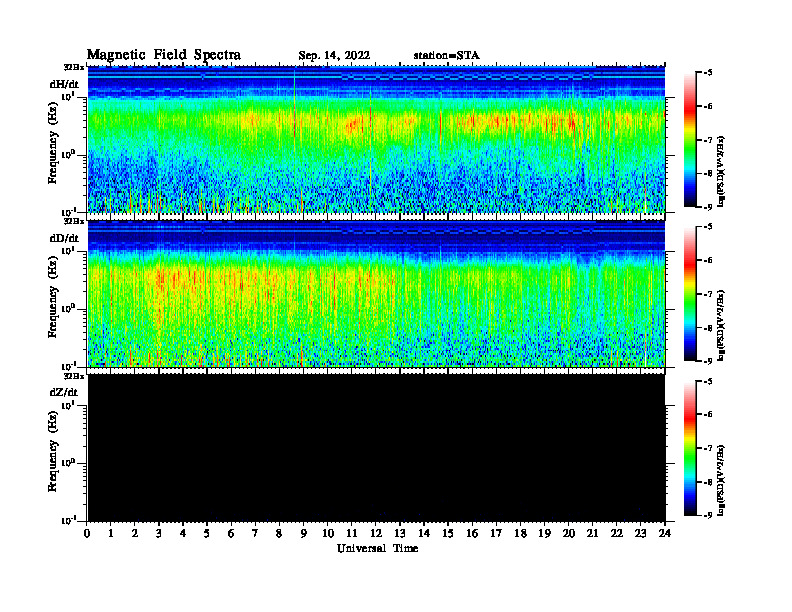This screenshot has width=792, height=612.
Task: Click hour 16 on the time axis
Action: coord(472,534)
